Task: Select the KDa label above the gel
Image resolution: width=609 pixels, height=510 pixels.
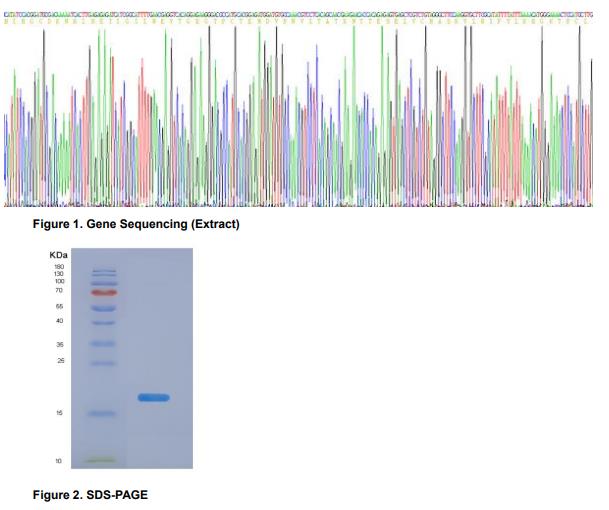Action: pyautogui.click(x=58, y=256)
